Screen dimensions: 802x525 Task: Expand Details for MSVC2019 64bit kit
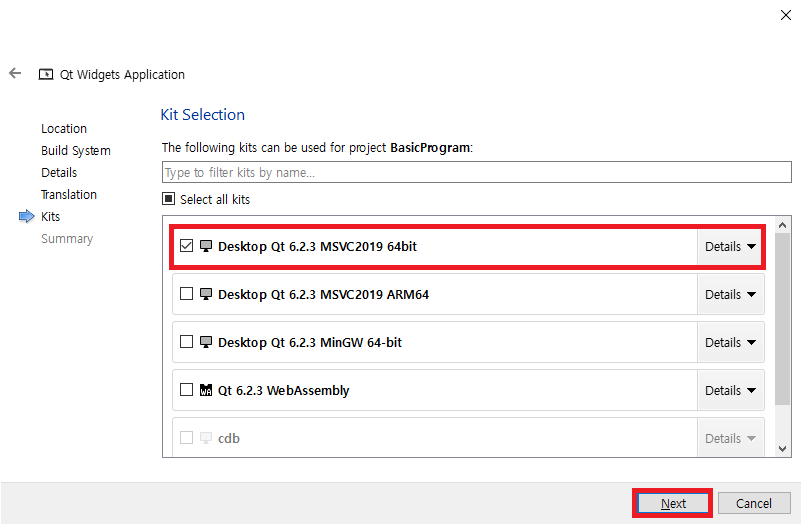click(730, 247)
